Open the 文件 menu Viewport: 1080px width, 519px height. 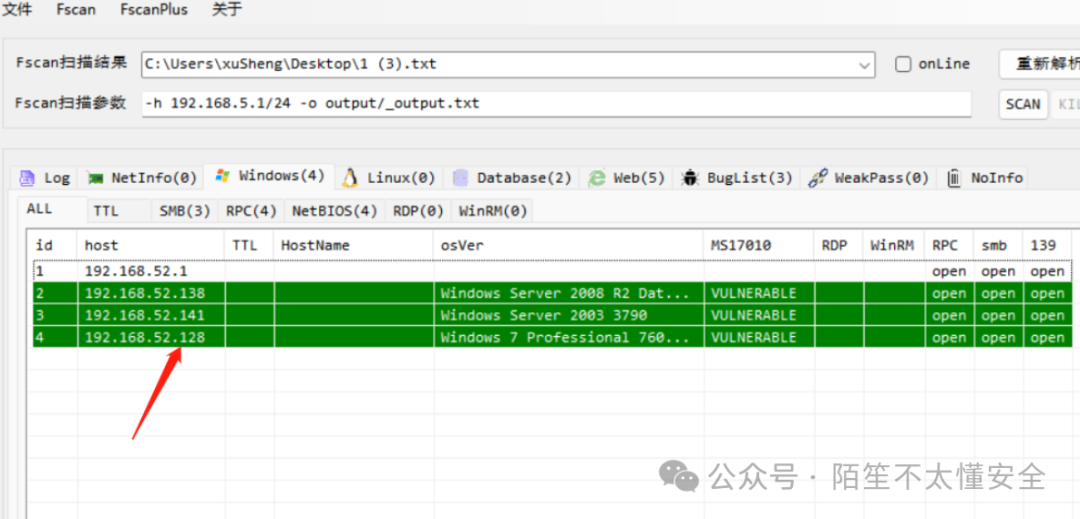coord(18,10)
